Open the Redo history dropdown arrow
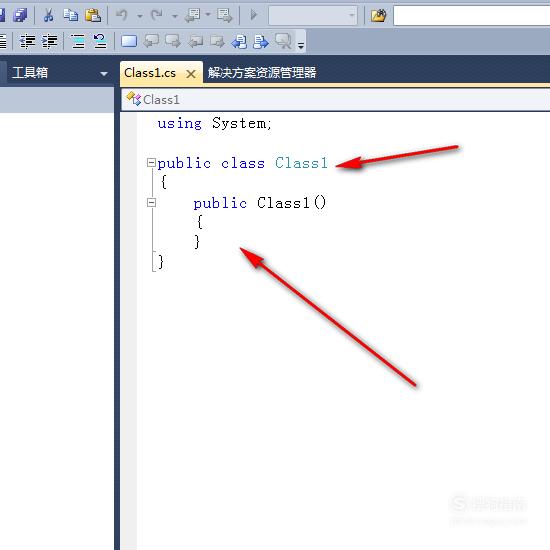Image resolution: width=550 pixels, height=550 pixels. pyautogui.click(x=175, y=16)
